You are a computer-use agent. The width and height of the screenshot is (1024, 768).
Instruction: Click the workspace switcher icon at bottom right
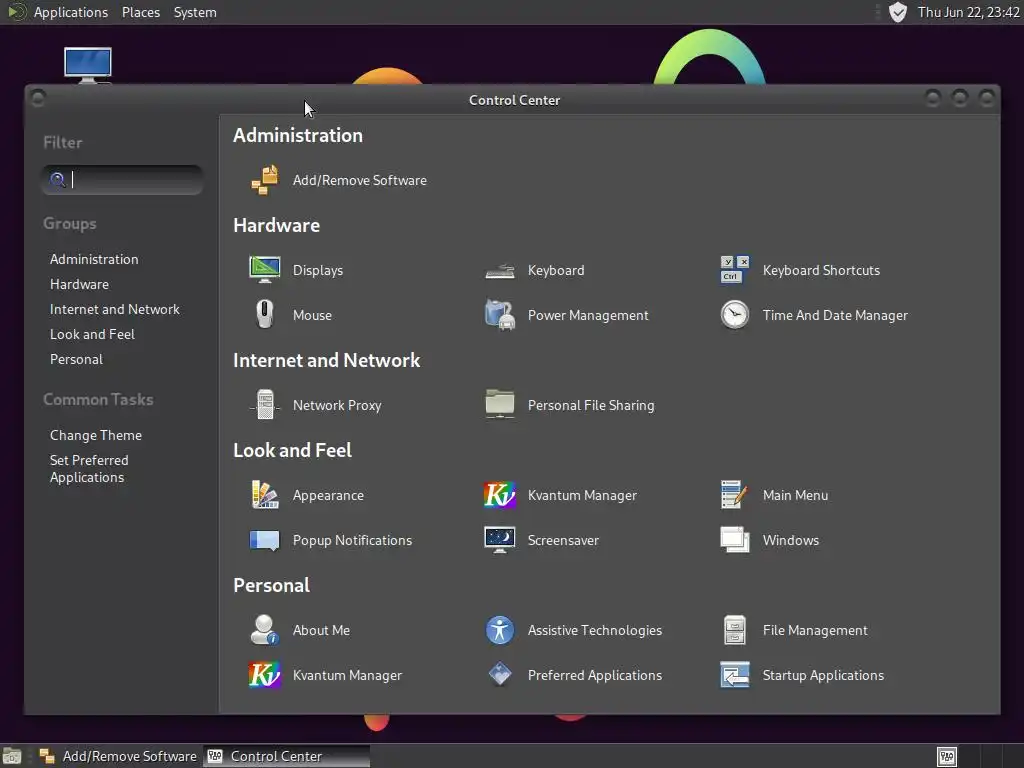pos(947,757)
